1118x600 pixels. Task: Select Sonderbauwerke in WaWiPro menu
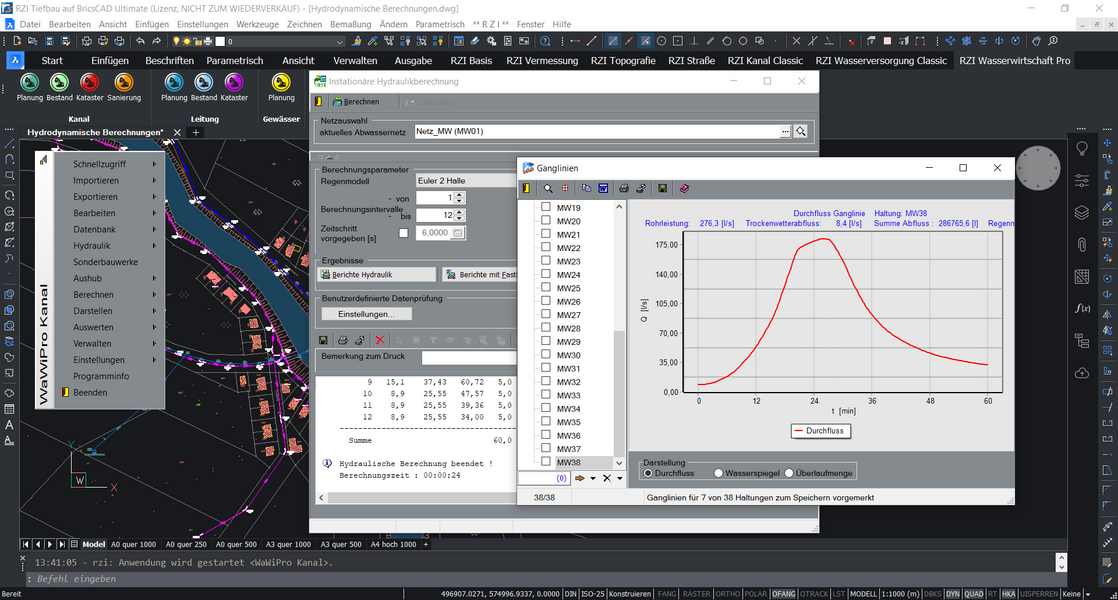(x=106, y=262)
